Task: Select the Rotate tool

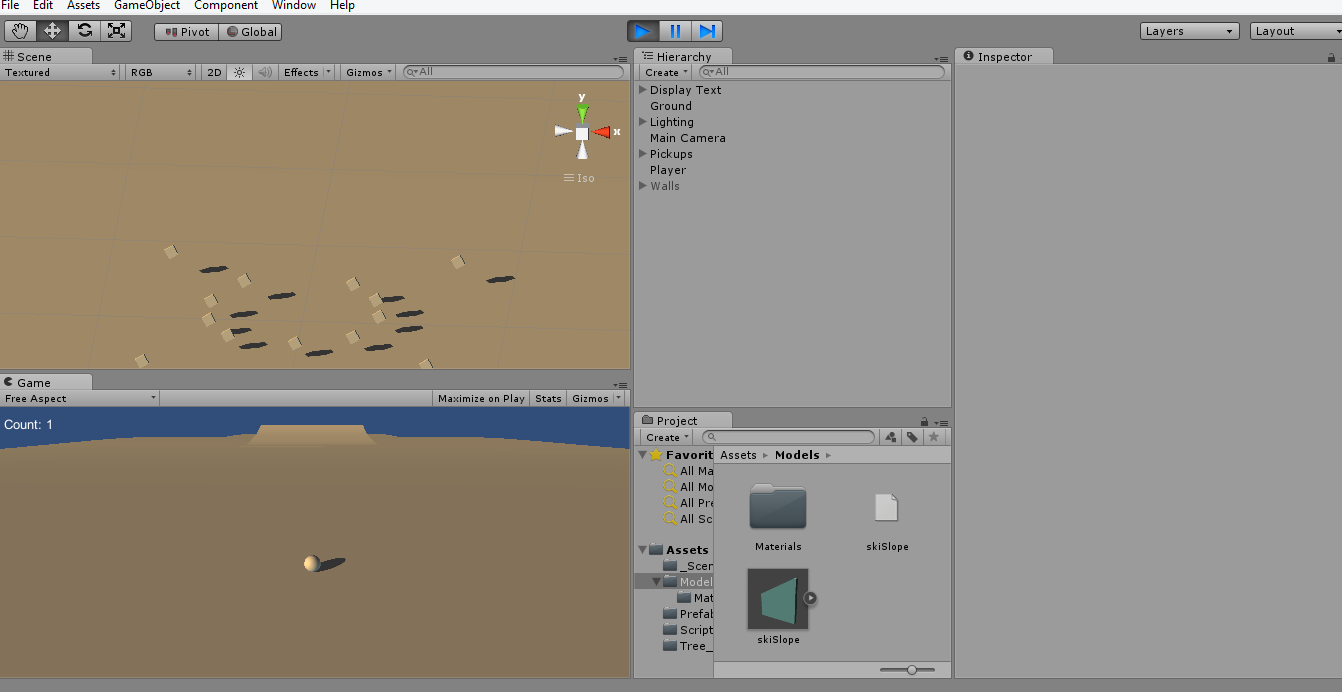Action: tap(85, 31)
